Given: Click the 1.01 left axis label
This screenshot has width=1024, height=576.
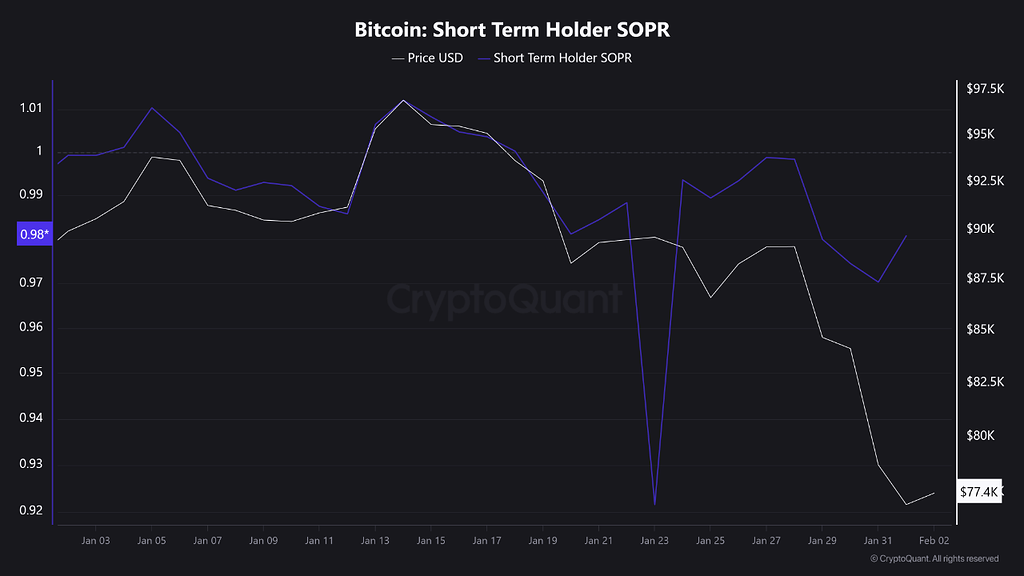Looking at the screenshot, I should (x=30, y=108).
